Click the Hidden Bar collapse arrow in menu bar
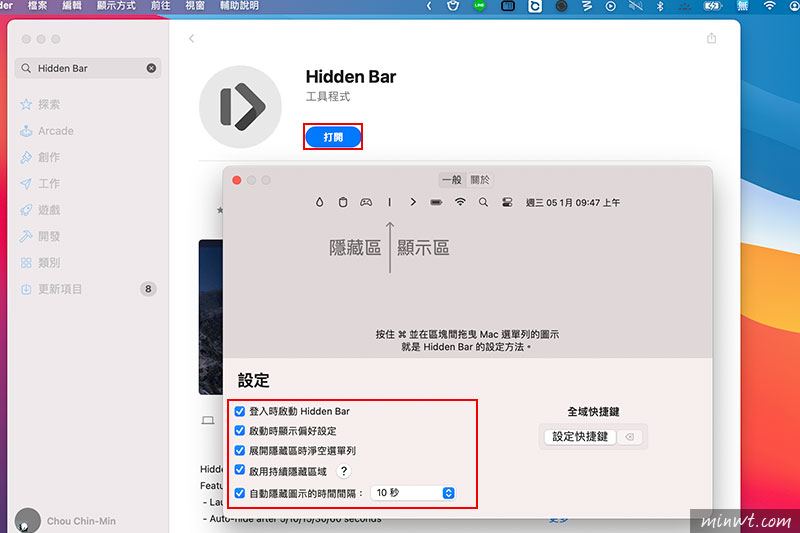 (x=429, y=6)
